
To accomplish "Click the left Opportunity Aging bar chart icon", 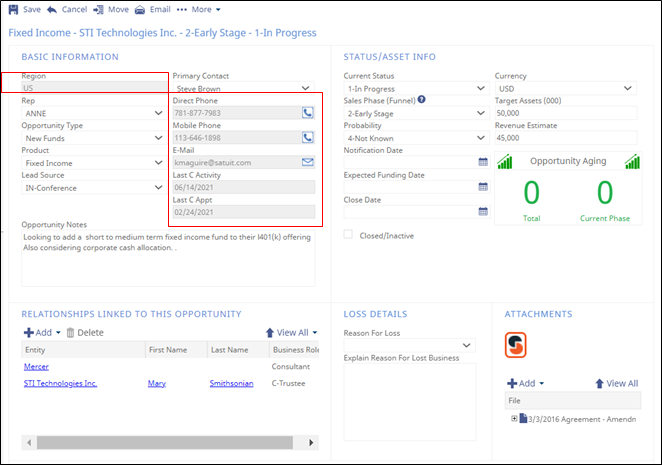I will (x=505, y=161).
